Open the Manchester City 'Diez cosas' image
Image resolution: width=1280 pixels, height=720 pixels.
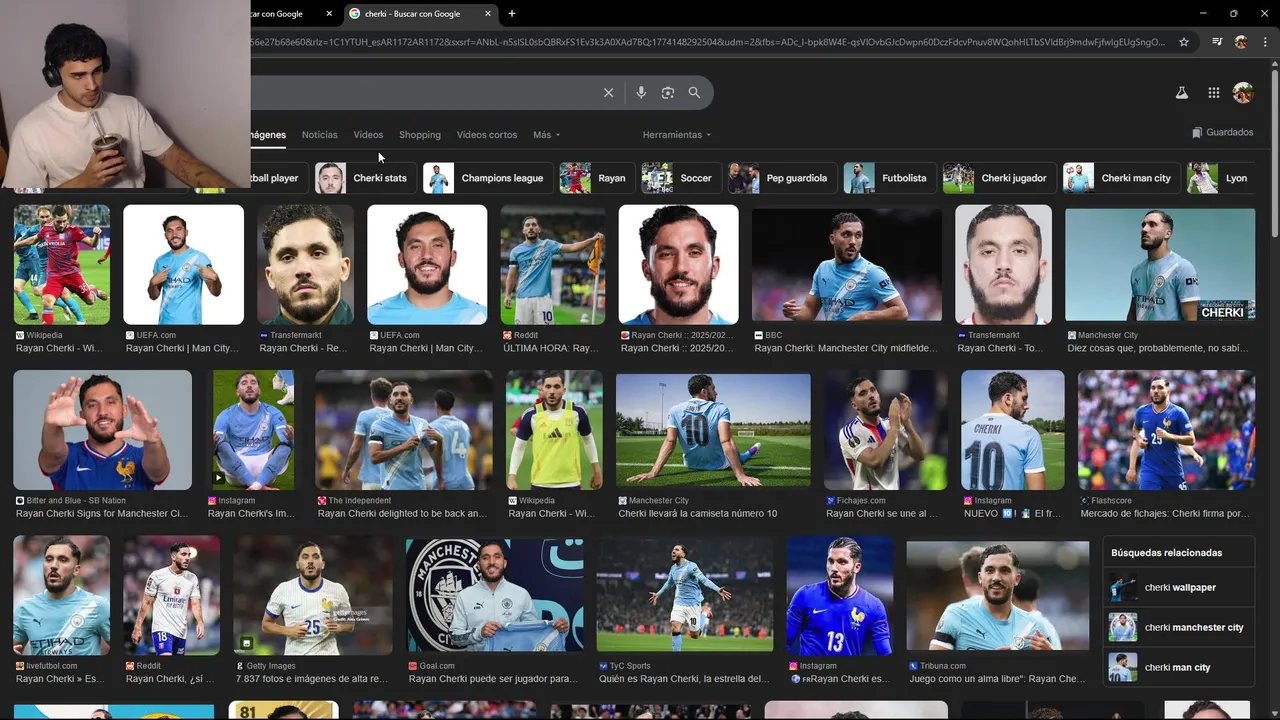(x=1160, y=264)
